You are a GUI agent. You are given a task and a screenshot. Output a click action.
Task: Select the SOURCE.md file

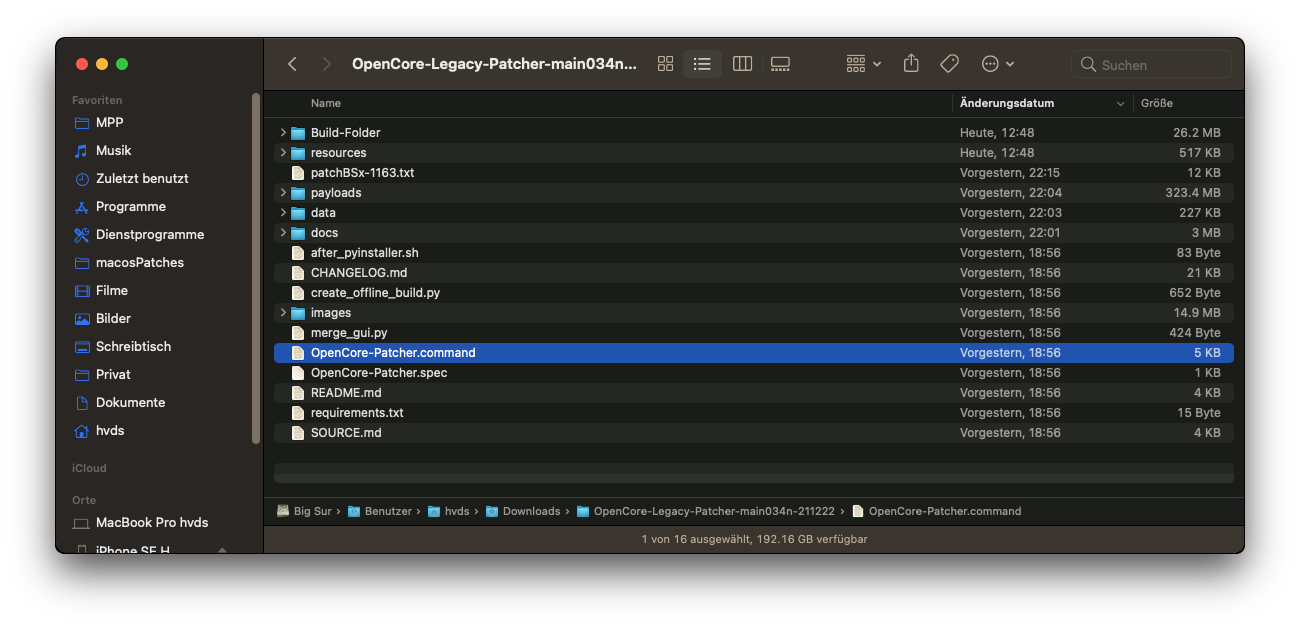[x=754, y=433]
